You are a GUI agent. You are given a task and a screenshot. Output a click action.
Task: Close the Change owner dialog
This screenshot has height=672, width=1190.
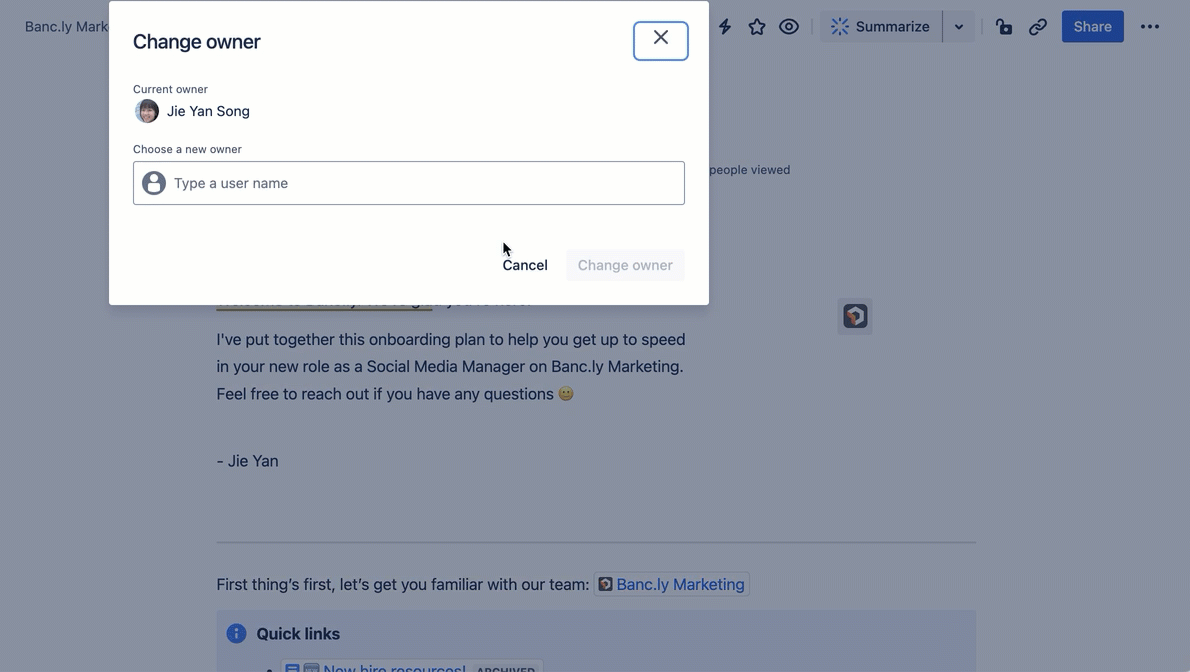(660, 40)
